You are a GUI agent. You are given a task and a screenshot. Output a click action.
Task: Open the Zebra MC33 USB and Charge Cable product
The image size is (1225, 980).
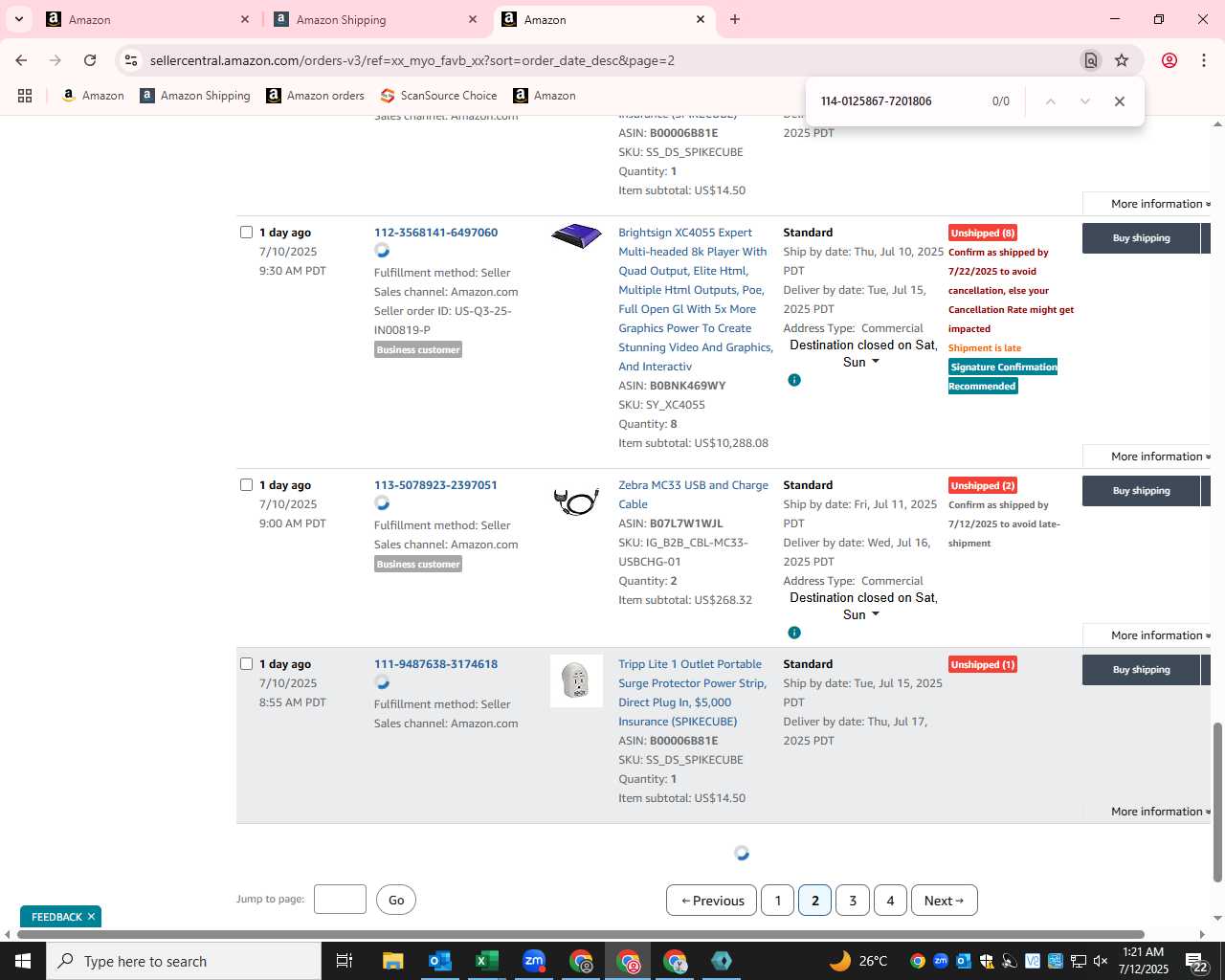tap(693, 495)
